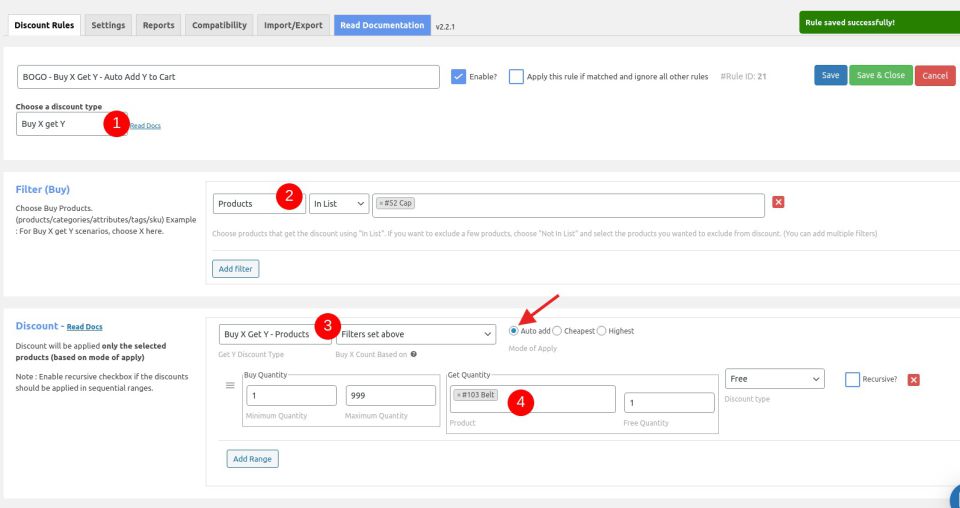This screenshot has height=508, width=960.
Task: Remove the #52 Cap product tag
Action: coord(382,204)
